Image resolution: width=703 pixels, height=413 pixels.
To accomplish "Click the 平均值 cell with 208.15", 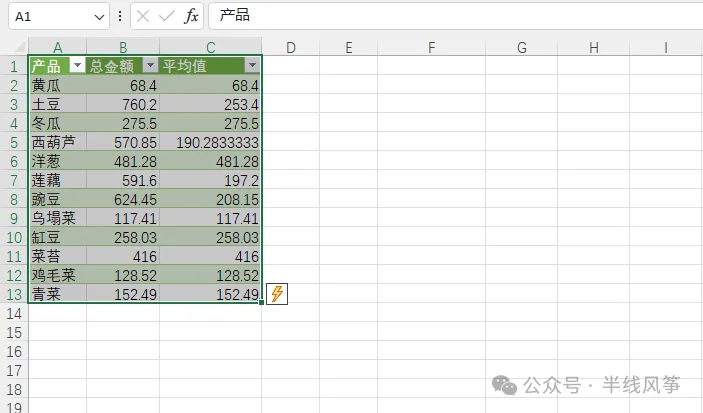I will (210, 199).
